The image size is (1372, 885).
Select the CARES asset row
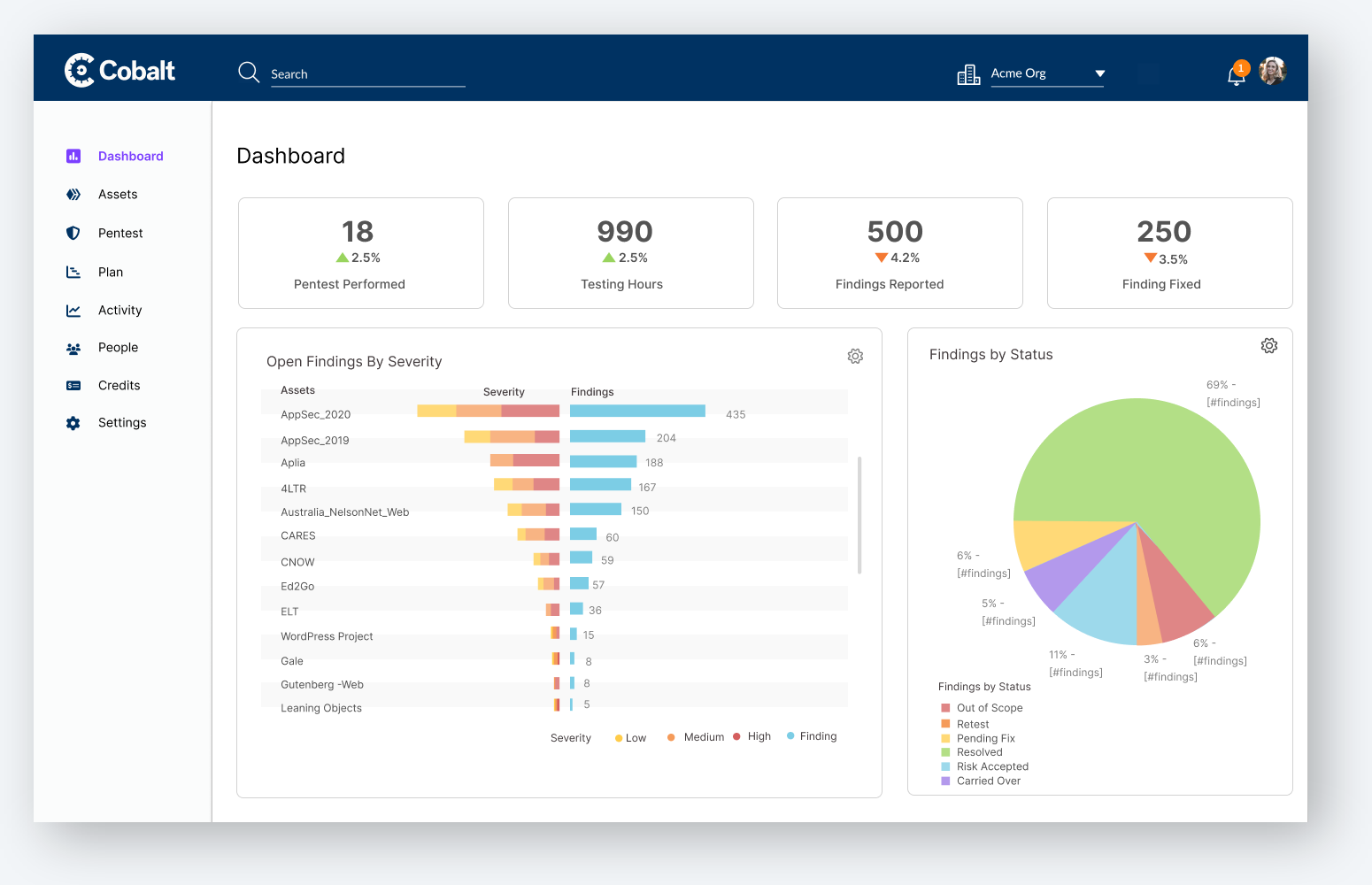[554, 535]
